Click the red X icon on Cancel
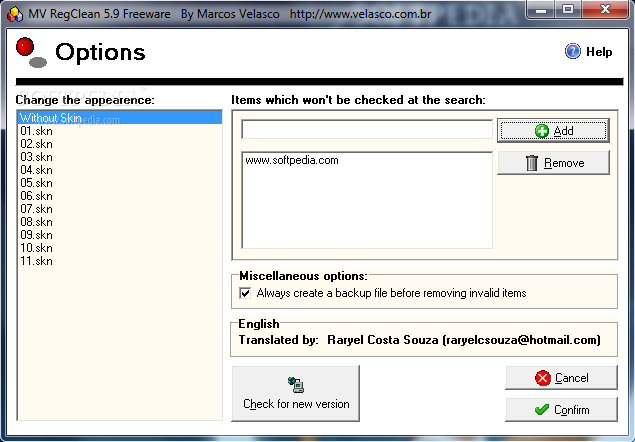 pos(543,378)
